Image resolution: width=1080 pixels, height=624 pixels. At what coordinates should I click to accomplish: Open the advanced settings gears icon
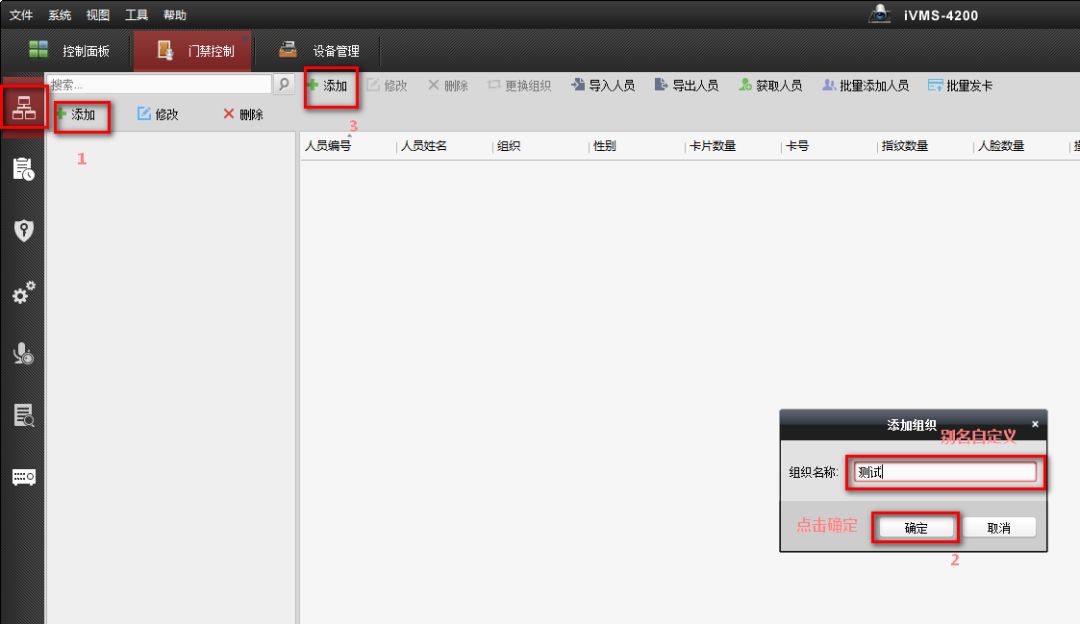pos(23,292)
